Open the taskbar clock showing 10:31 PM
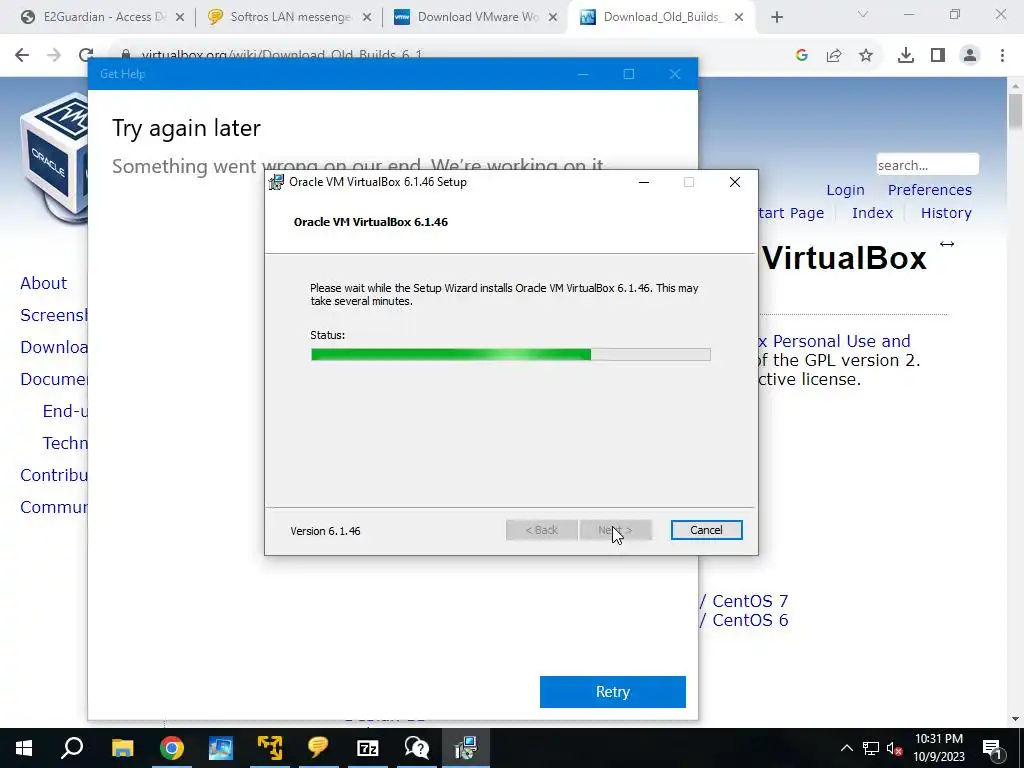Viewport: 1024px width, 768px height. click(939, 748)
